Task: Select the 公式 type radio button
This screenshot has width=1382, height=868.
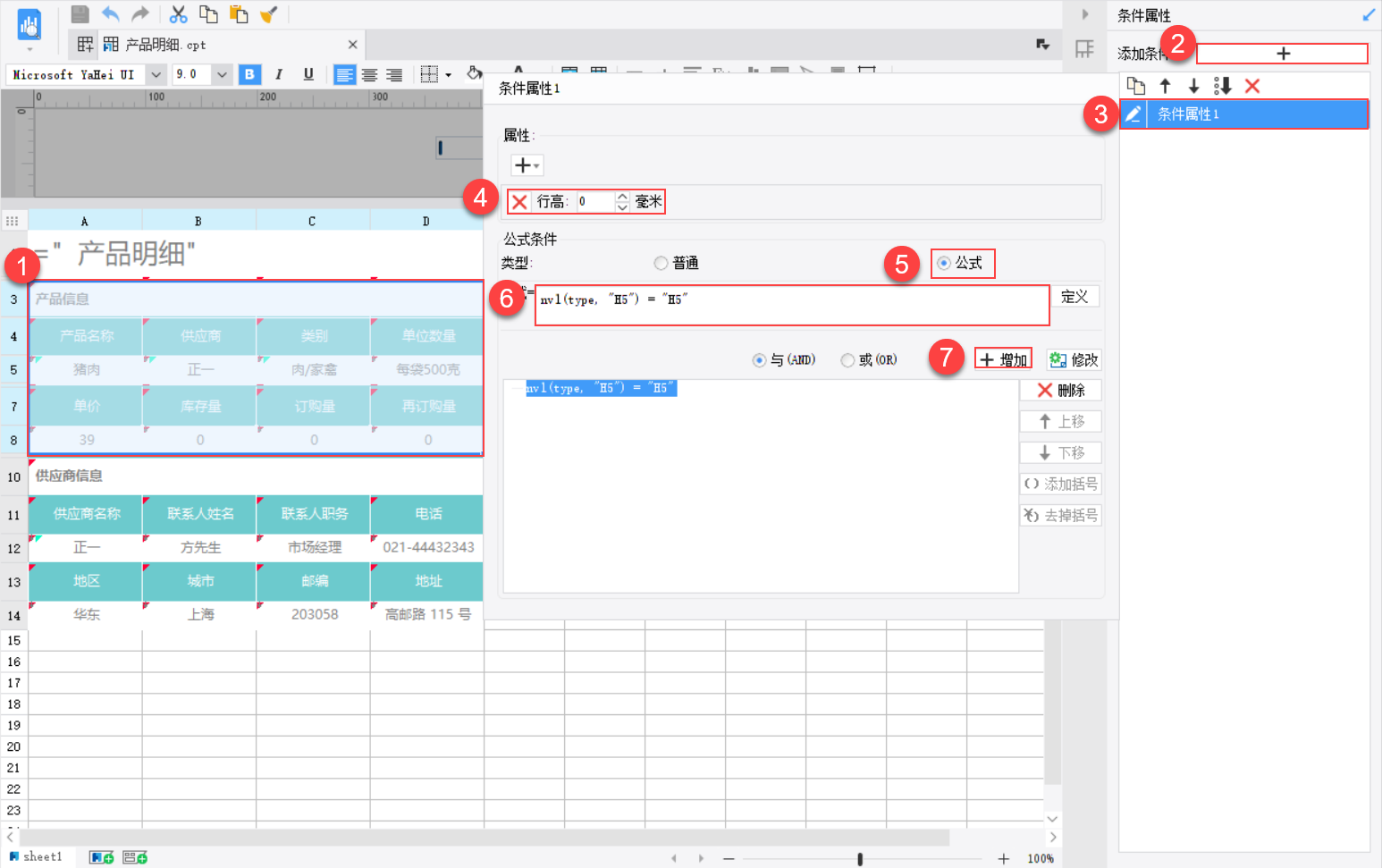Action: (944, 263)
